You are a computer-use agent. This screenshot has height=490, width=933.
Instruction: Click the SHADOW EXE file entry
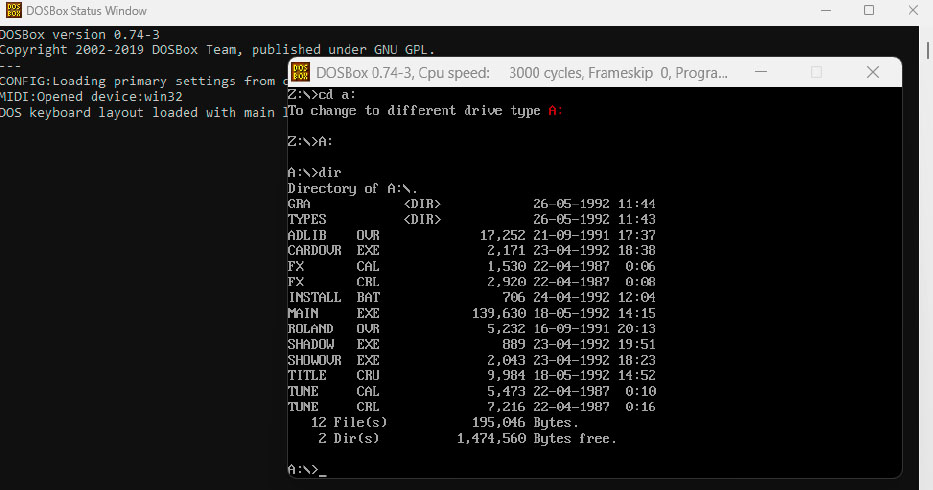471,344
